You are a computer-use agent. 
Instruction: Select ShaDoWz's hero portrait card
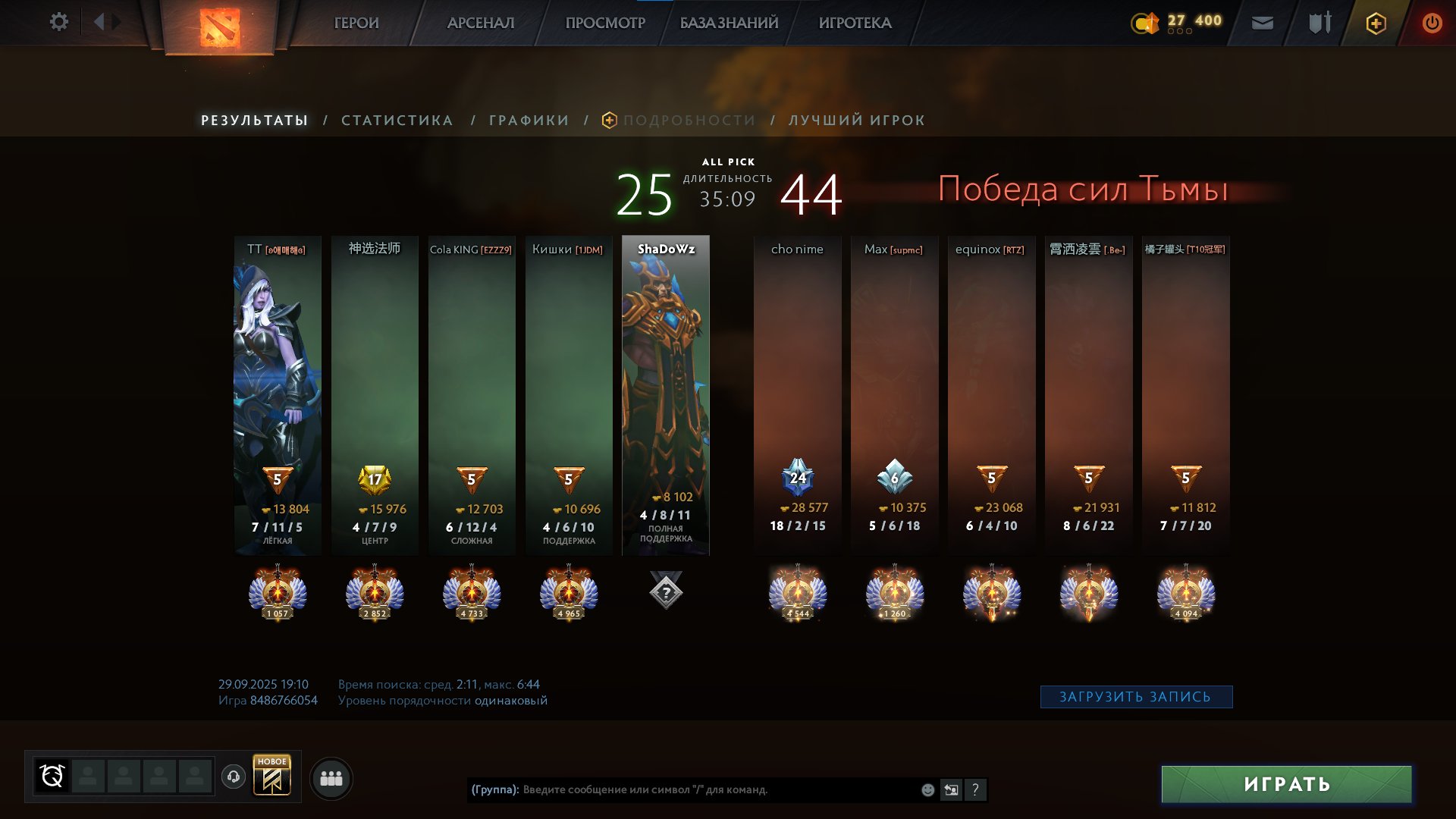coord(665,394)
